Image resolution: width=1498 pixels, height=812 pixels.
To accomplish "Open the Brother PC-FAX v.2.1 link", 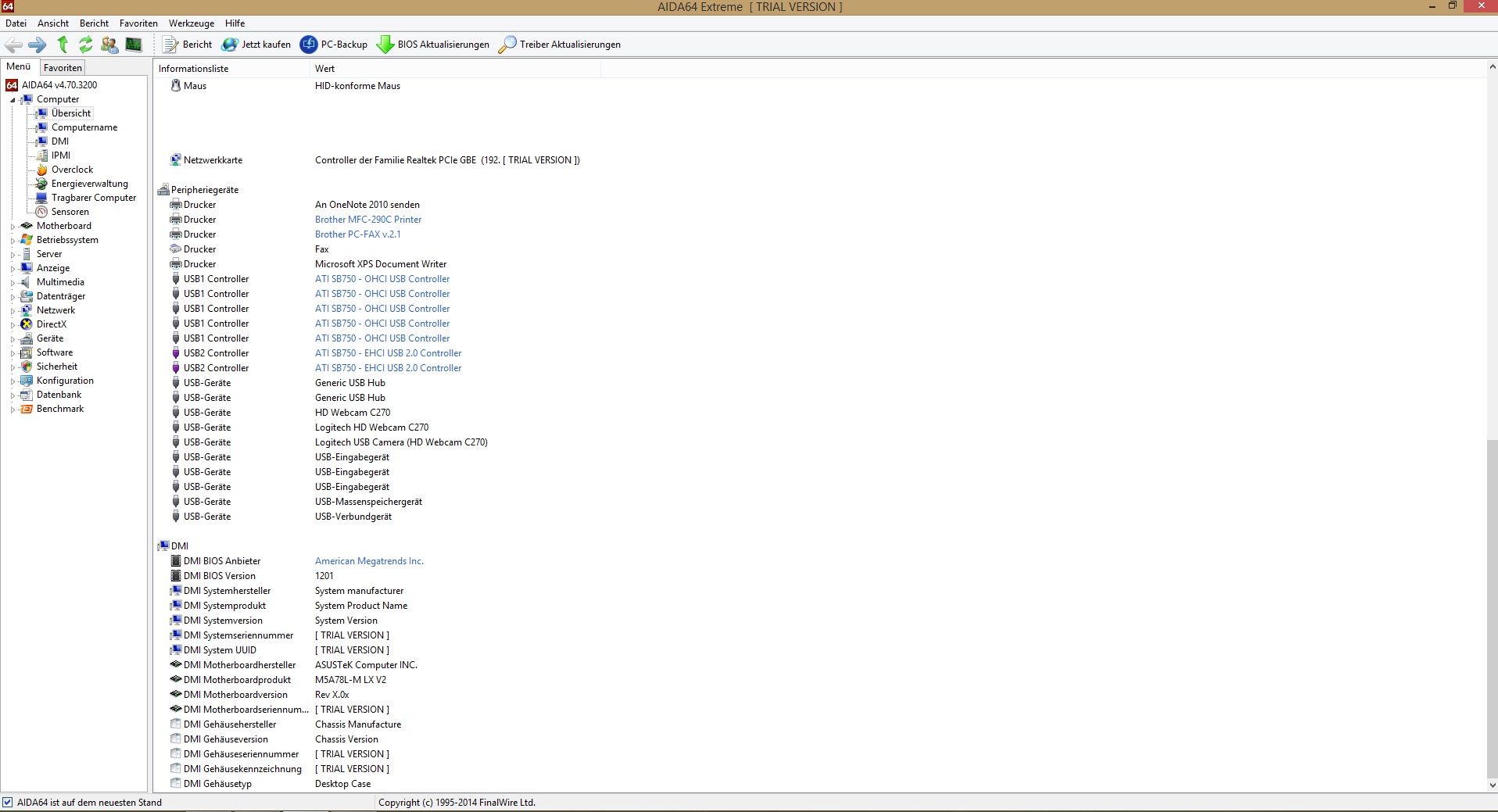I will click(x=357, y=234).
